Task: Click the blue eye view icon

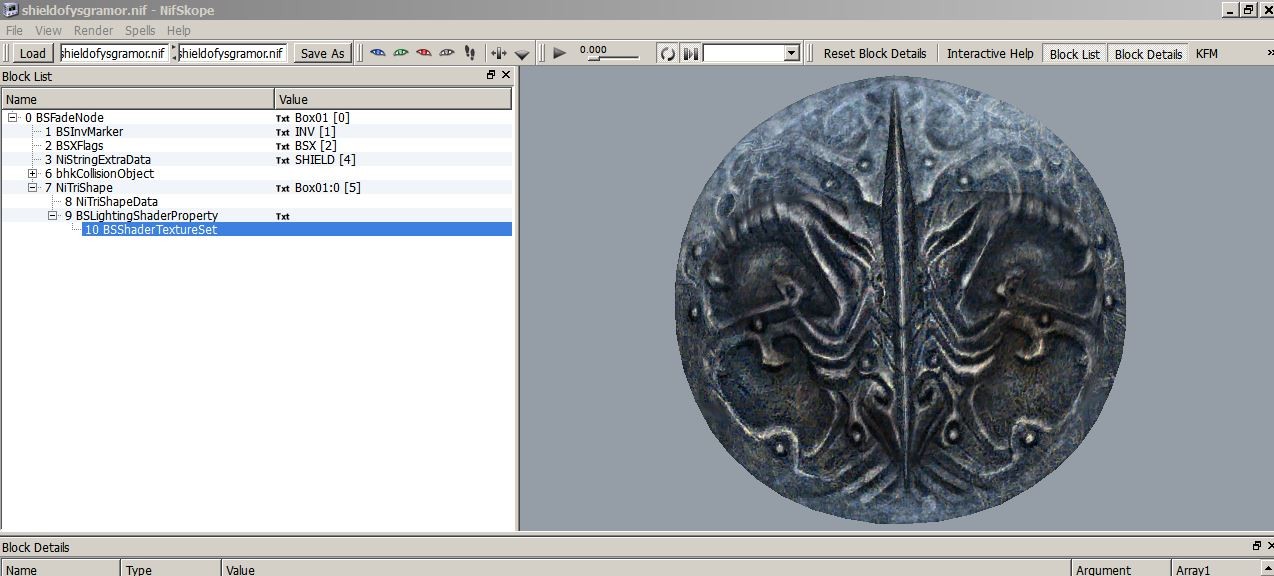Action: click(378, 53)
